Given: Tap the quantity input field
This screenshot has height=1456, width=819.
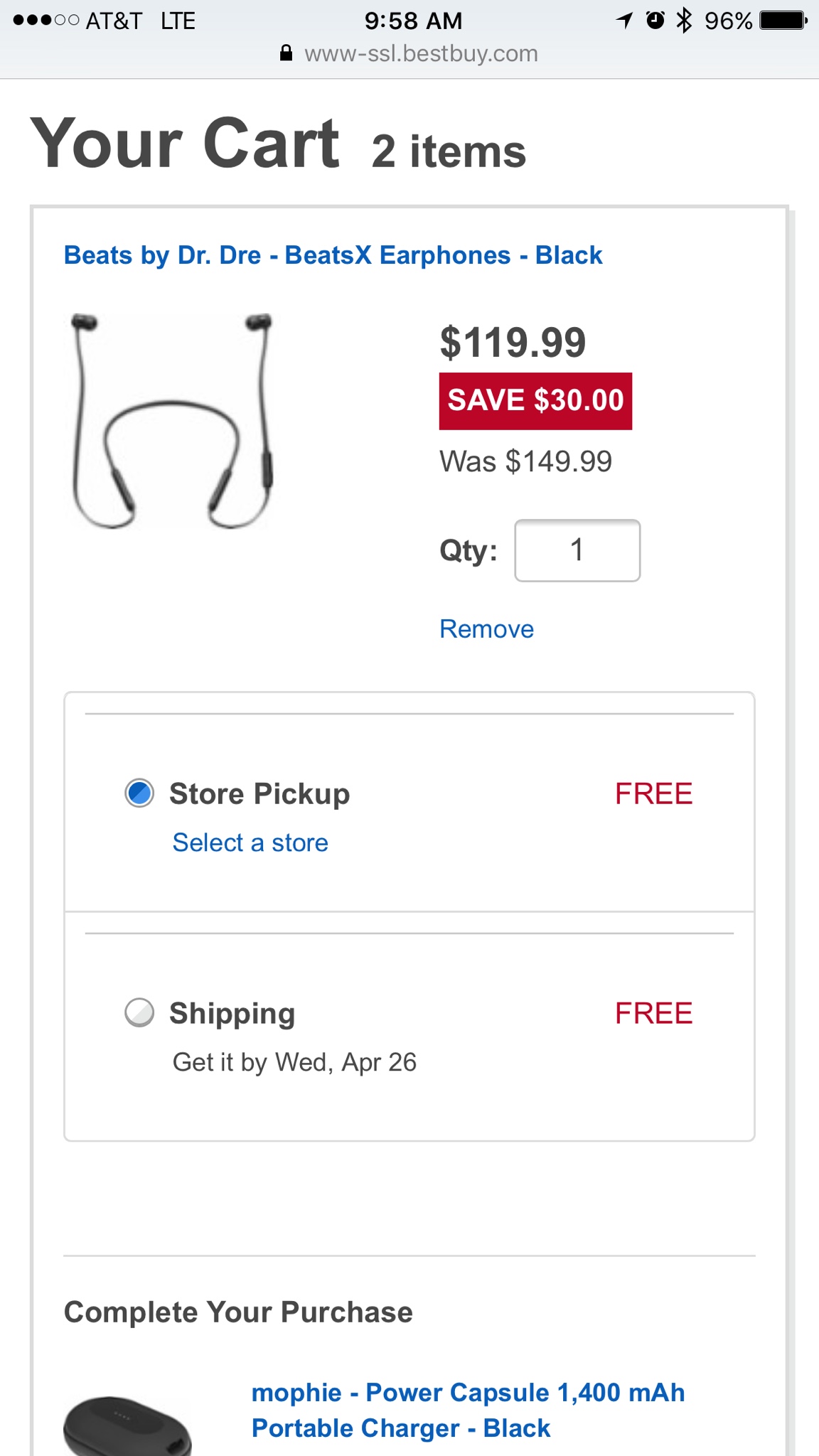Looking at the screenshot, I should coord(577,550).
